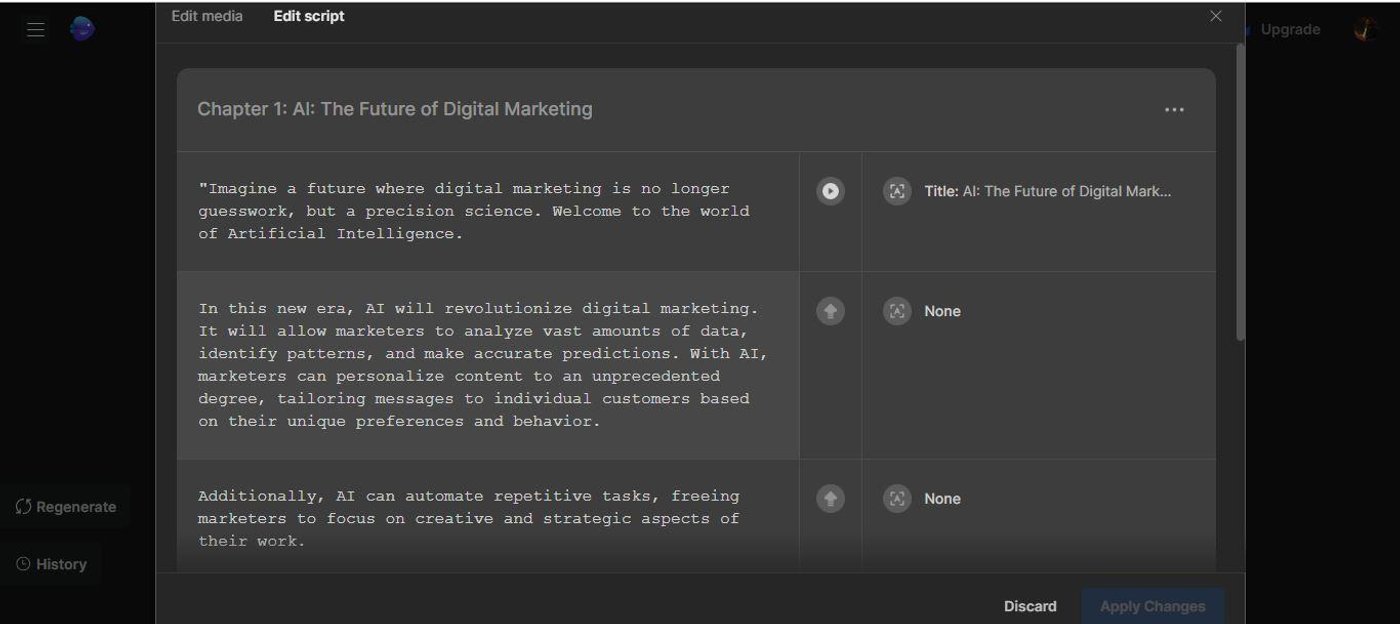The height and width of the screenshot is (624, 1400).
Task: Discard the script changes
Action: point(1030,606)
